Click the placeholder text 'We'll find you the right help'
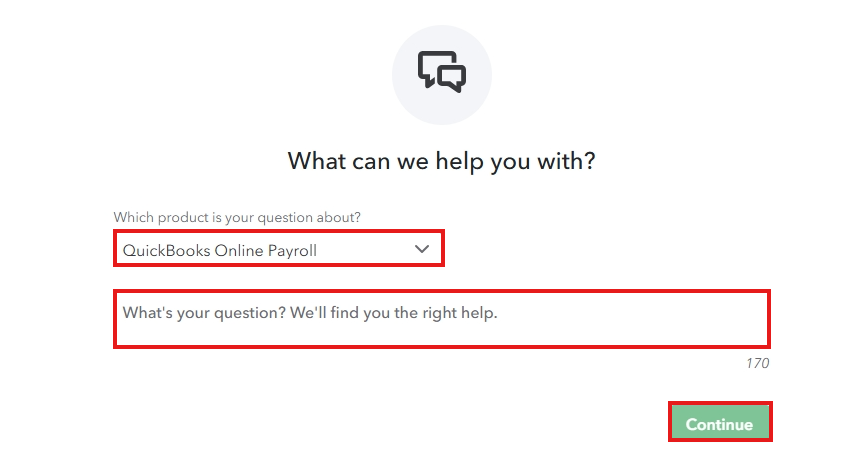This screenshot has height=450, width=861. point(394,312)
